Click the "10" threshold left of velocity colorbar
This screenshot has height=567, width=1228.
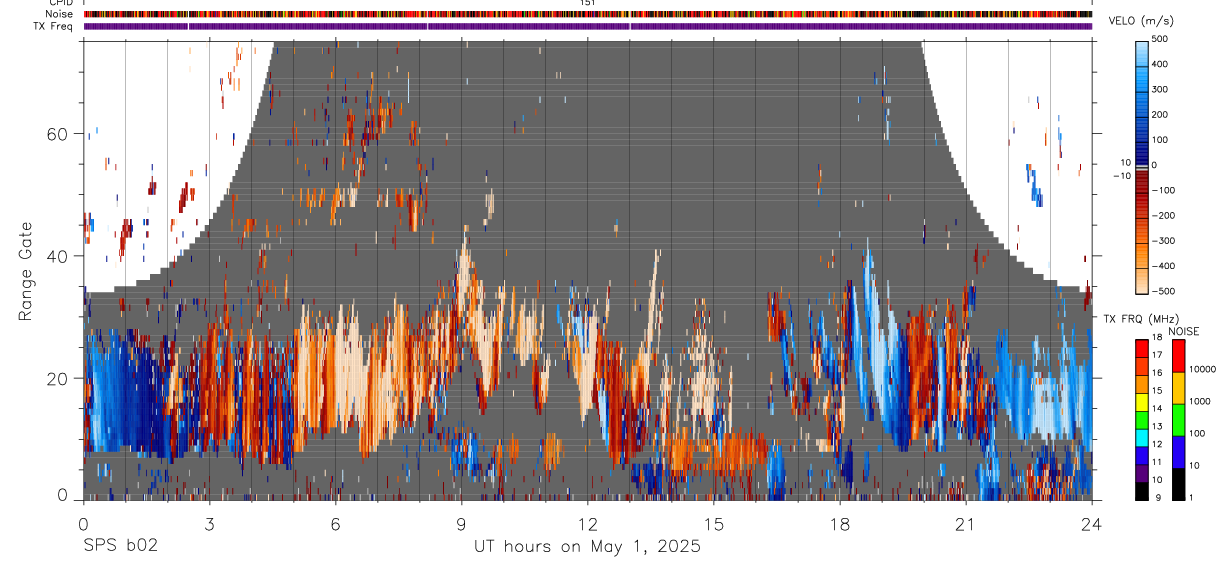click(1124, 162)
